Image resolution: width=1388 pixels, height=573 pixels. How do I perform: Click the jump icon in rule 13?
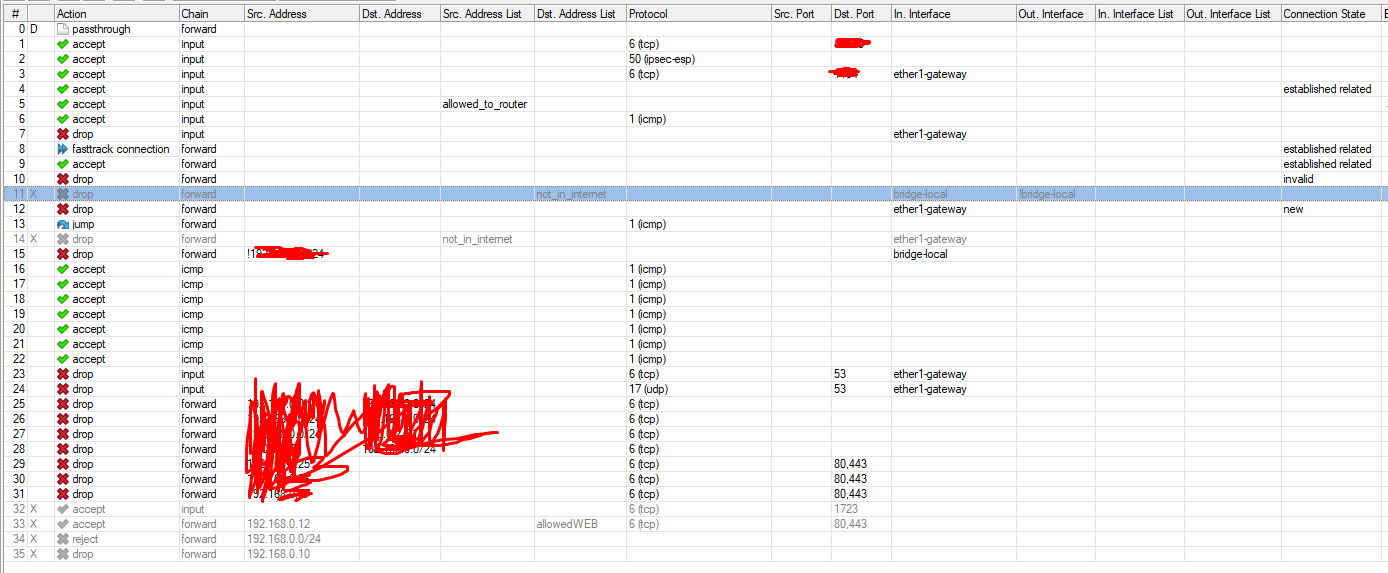tap(63, 224)
